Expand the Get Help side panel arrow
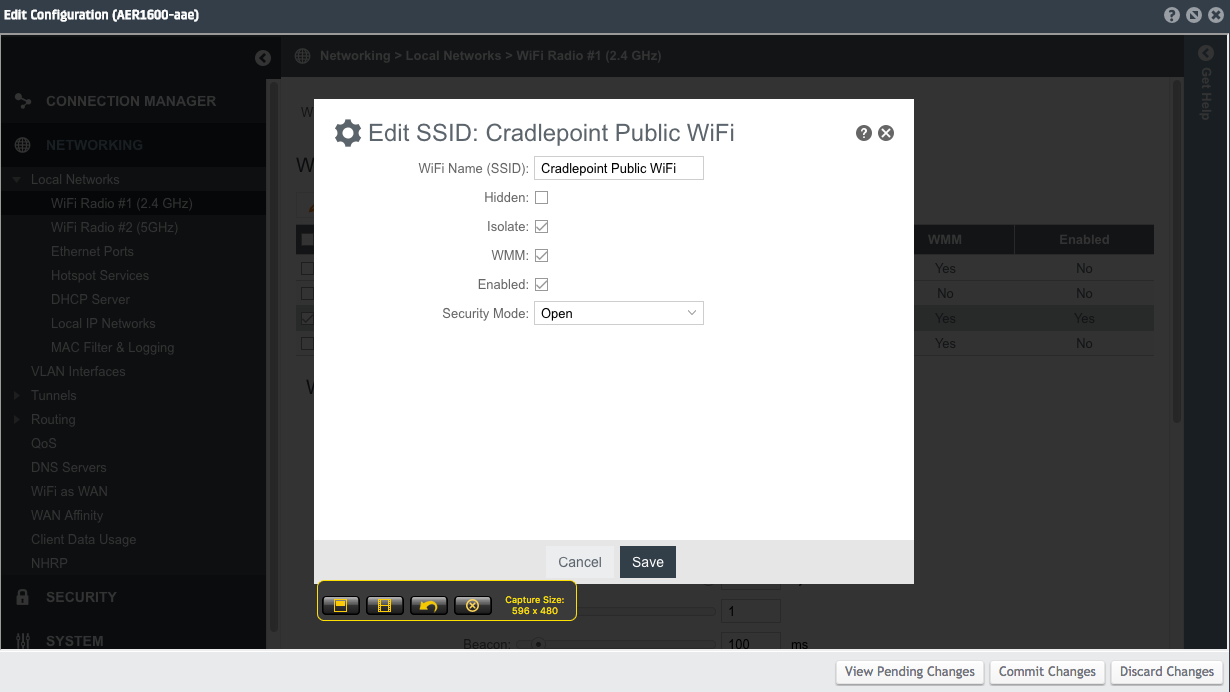Image resolution: width=1230 pixels, height=692 pixels. 1206,54
